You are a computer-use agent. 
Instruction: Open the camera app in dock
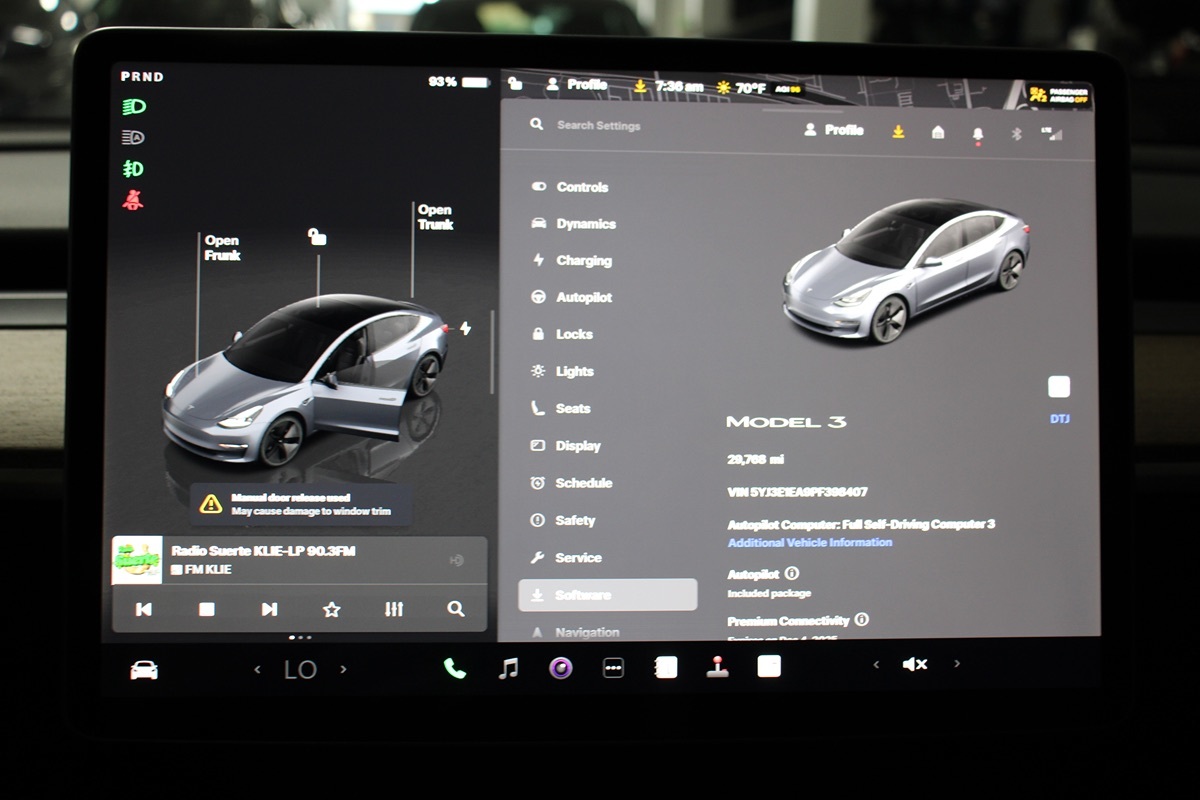click(561, 668)
